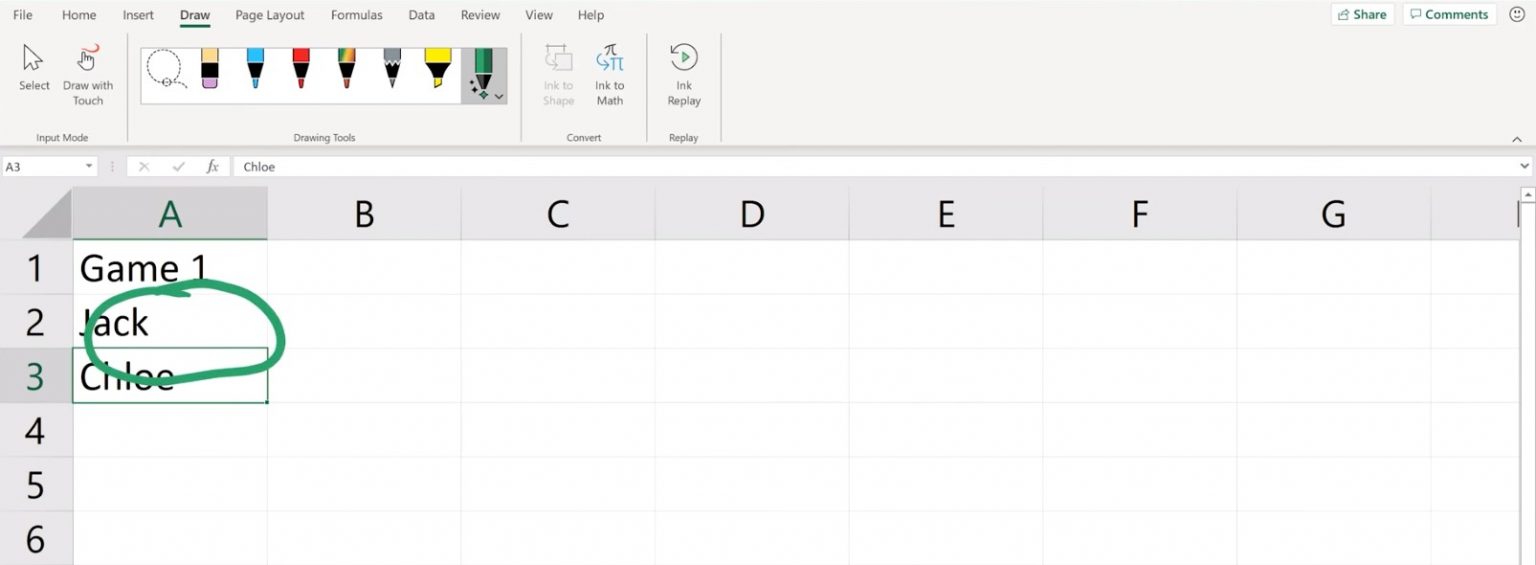Click the Ink to Math button

(x=609, y=74)
